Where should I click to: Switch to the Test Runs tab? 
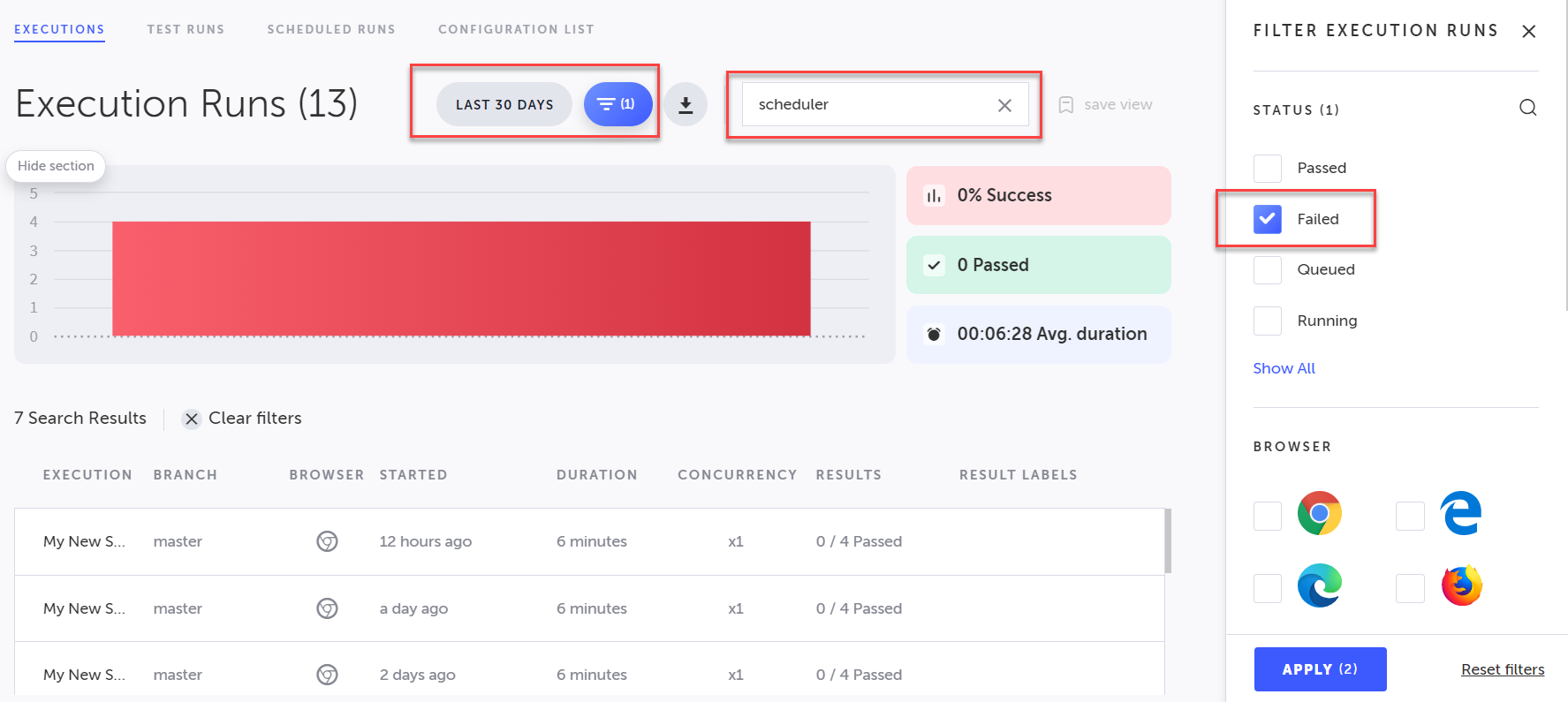tap(186, 29)
